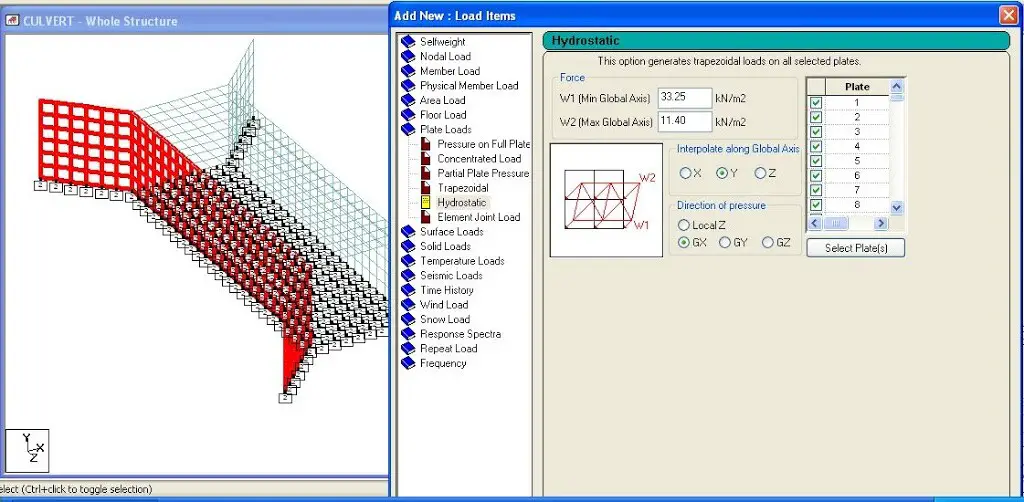The image size is (1024, 502).
Task: Click the plate list horizontal scrollbar thumb
Action: (x=835, y=223)
